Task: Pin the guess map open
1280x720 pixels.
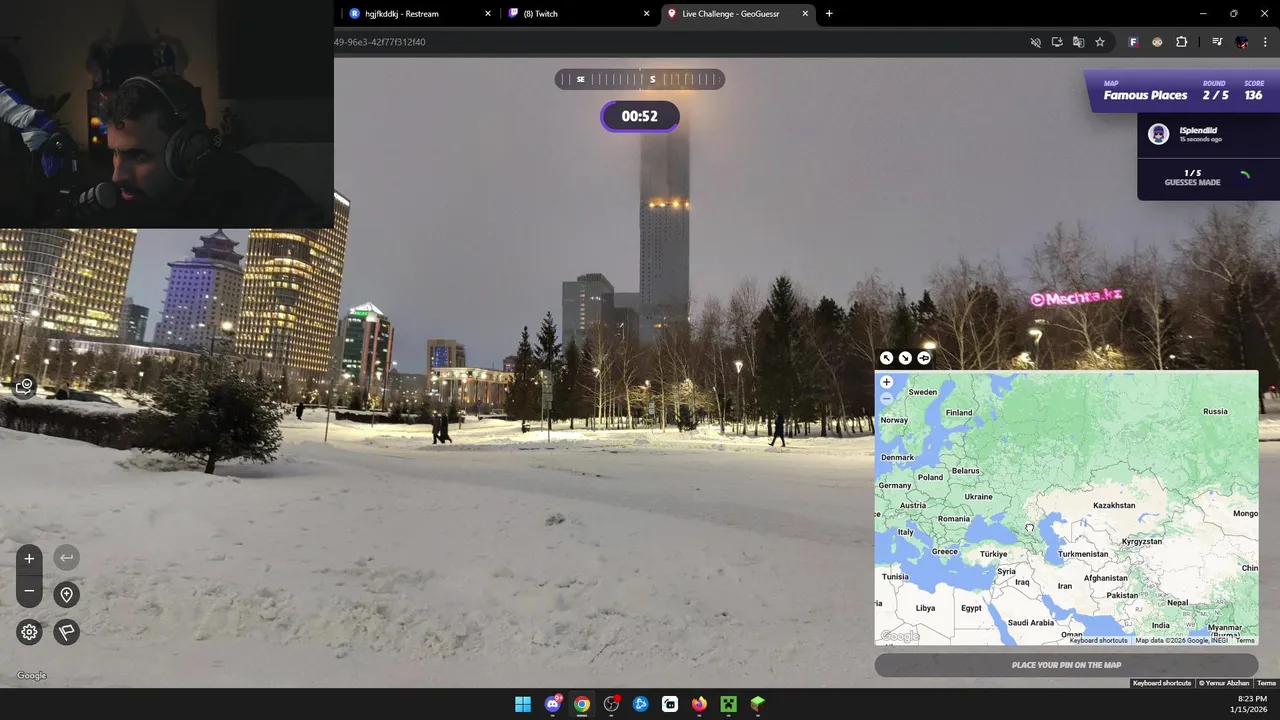Action: (924, 358)
